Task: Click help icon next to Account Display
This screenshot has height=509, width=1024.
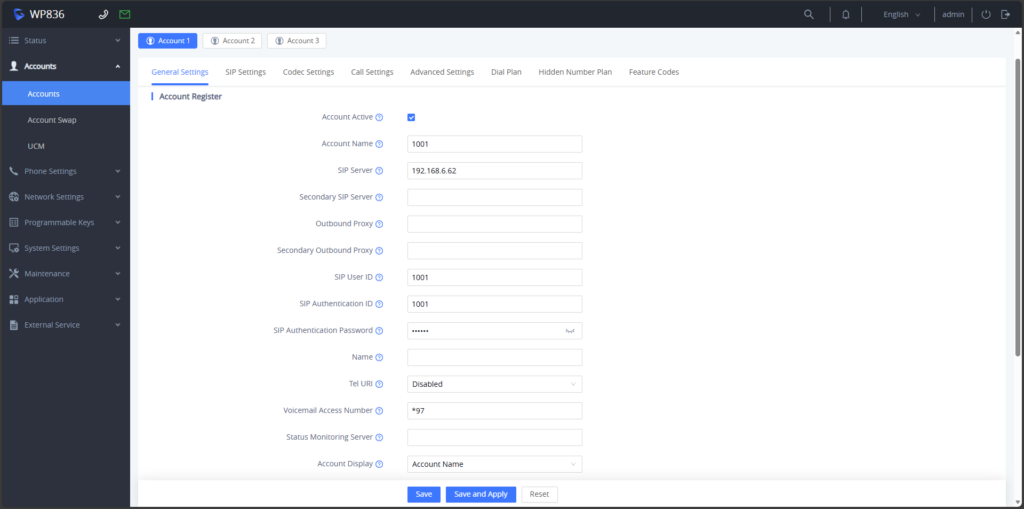Action: pyautogui.click(x=379, y=464)
